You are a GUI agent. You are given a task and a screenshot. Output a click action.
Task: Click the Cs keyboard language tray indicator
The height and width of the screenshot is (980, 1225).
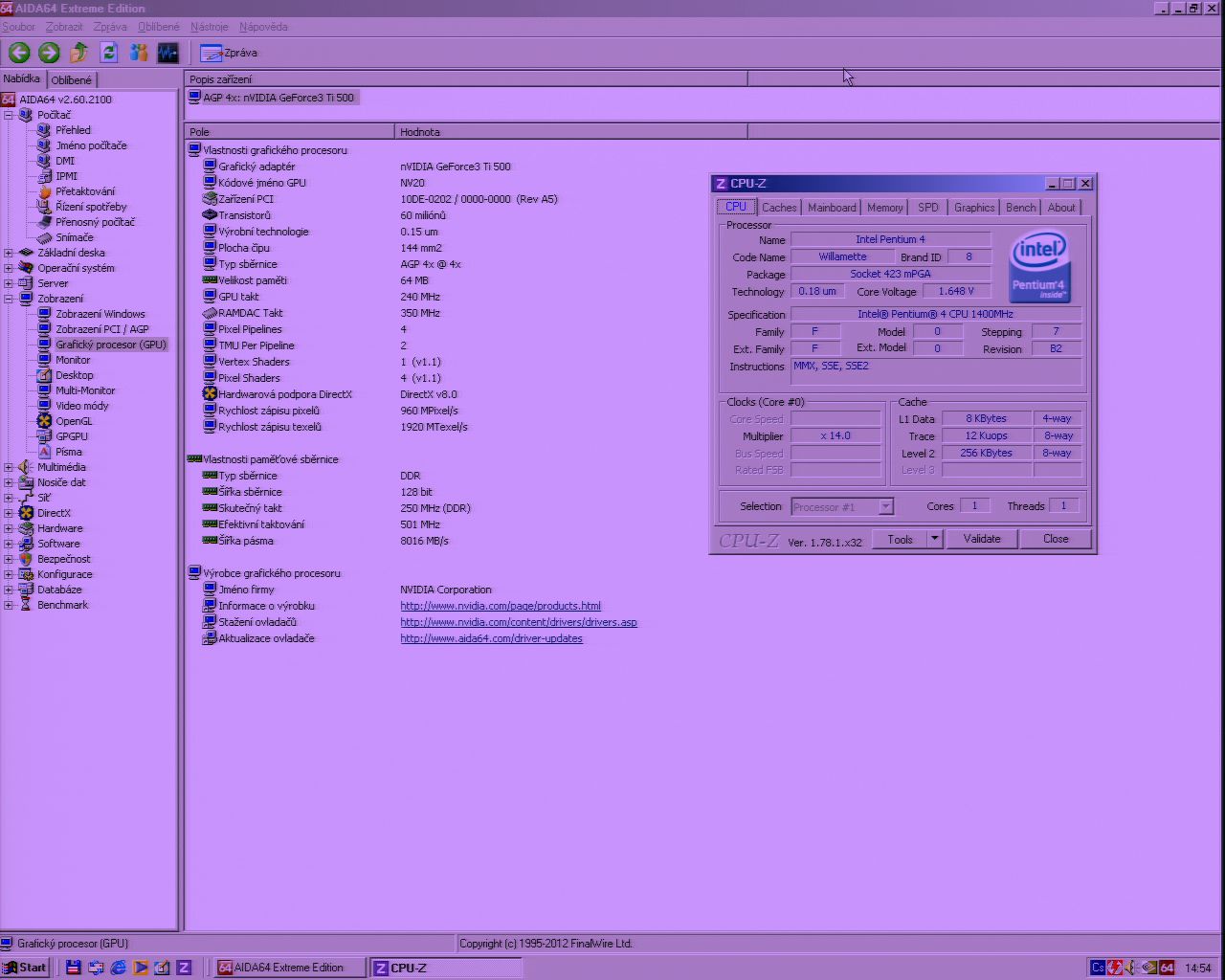coord(1098,968)
